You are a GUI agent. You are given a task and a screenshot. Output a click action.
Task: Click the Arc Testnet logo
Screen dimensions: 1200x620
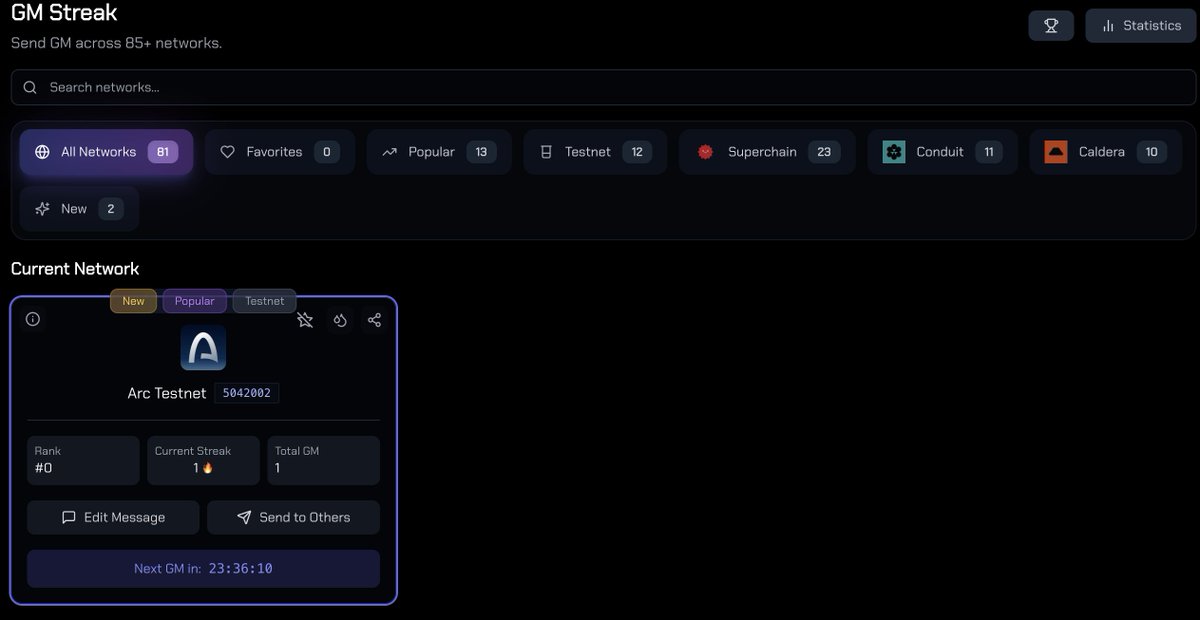(203, 348)
